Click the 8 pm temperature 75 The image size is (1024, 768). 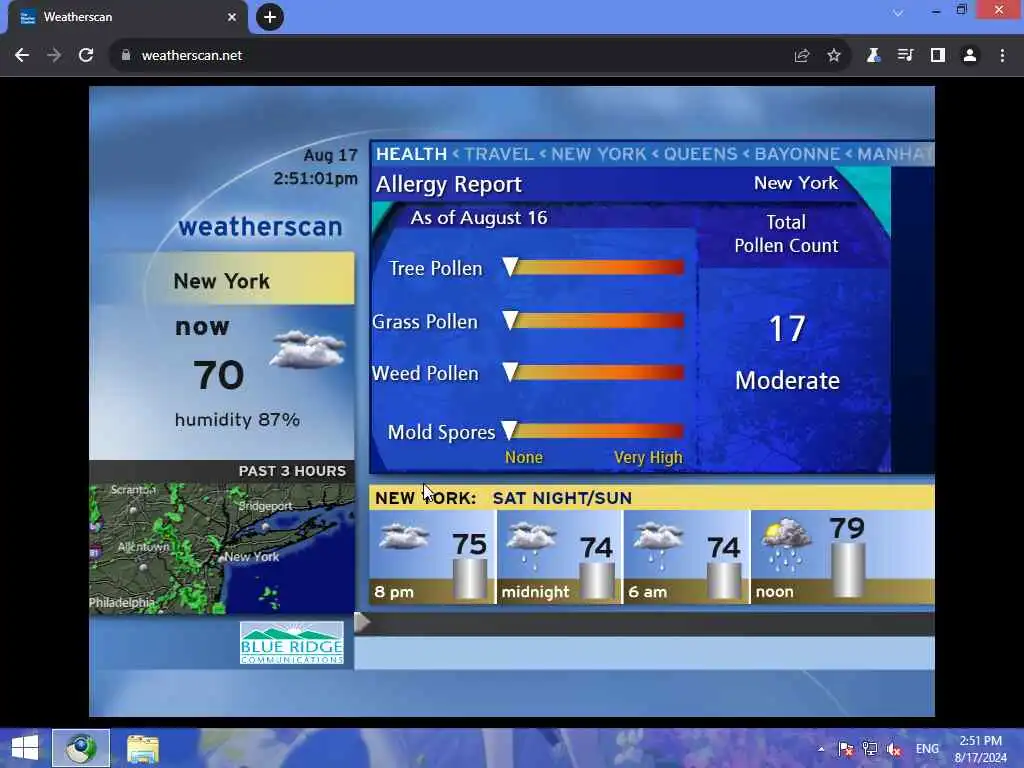[x=470, y=544]
